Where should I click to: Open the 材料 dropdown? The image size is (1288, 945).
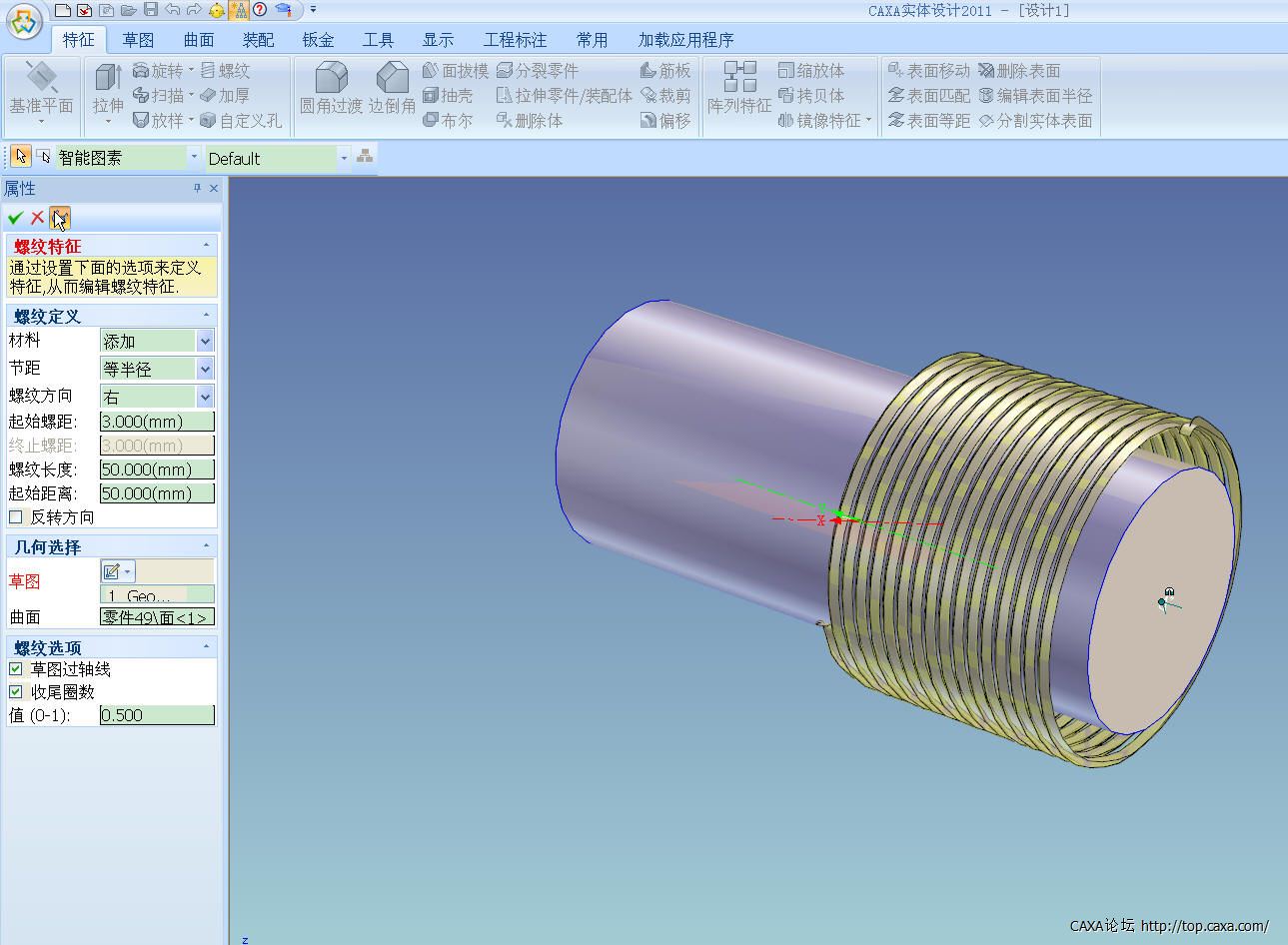click(205, 342)
